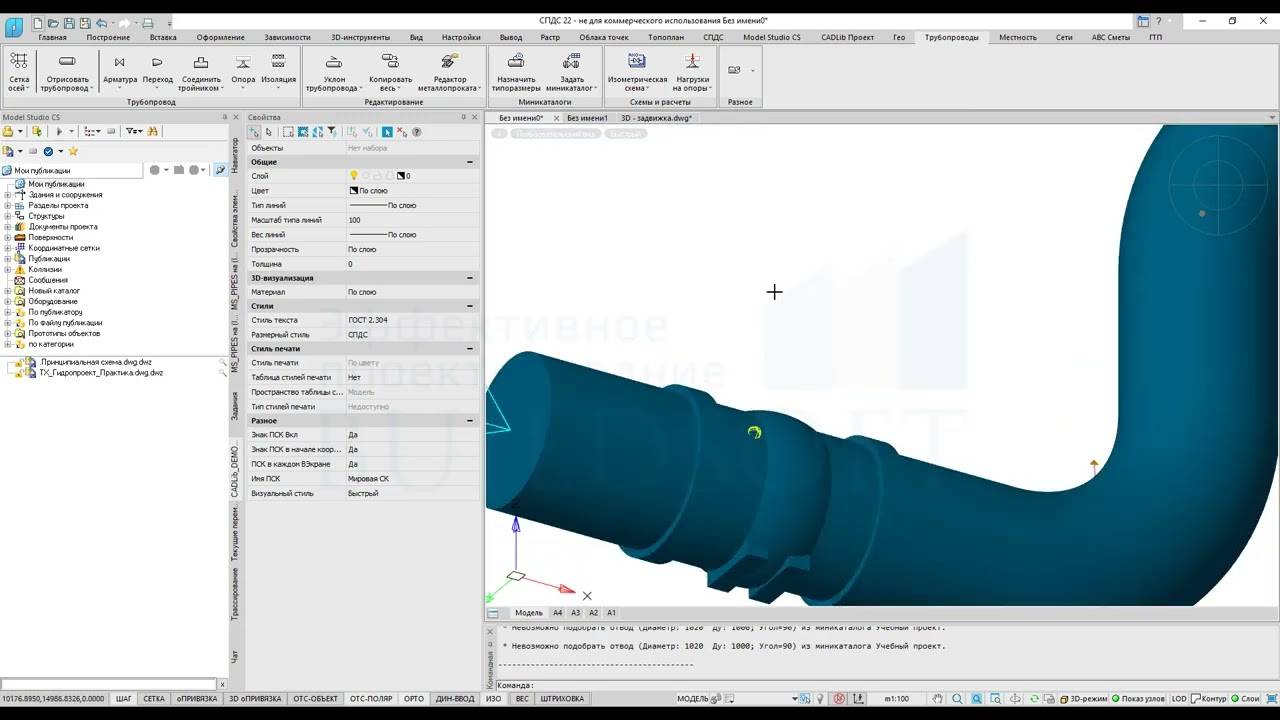Expand Документы проекта tree node
Screen dimensions: 1280x720
click(x=8, y=227)
